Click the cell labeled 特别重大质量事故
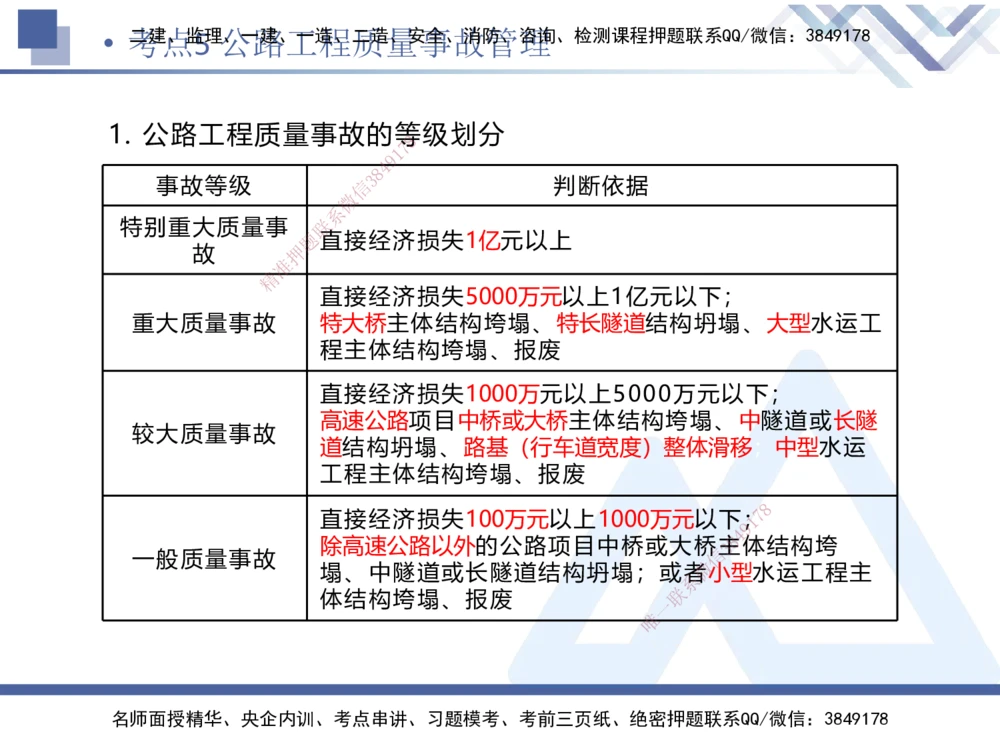1000x750 pixels. 204,239
